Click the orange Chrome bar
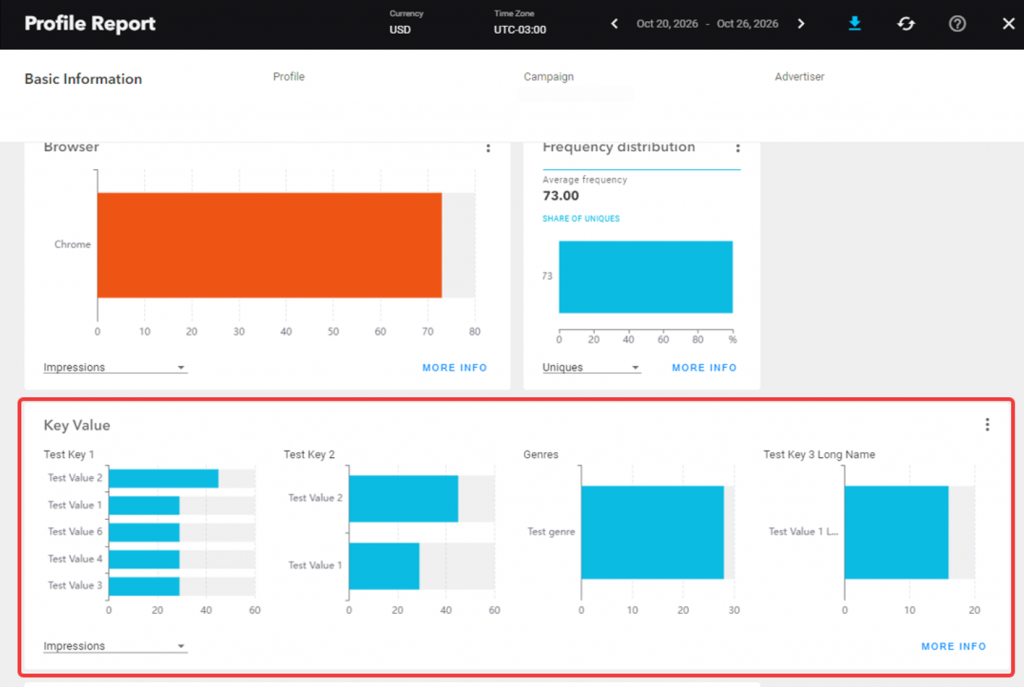 pyautogui.click(x=269, y=246)
